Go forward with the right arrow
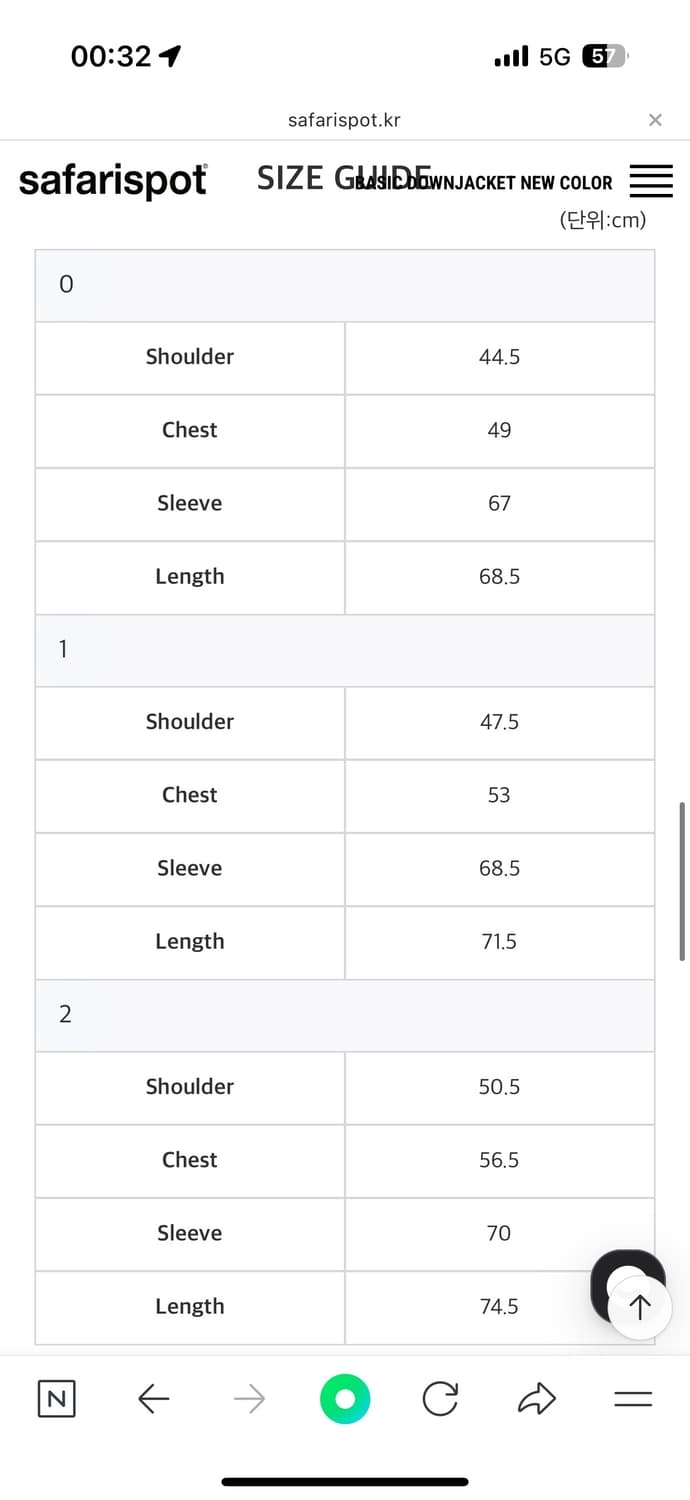 [x=249, y=1399]
